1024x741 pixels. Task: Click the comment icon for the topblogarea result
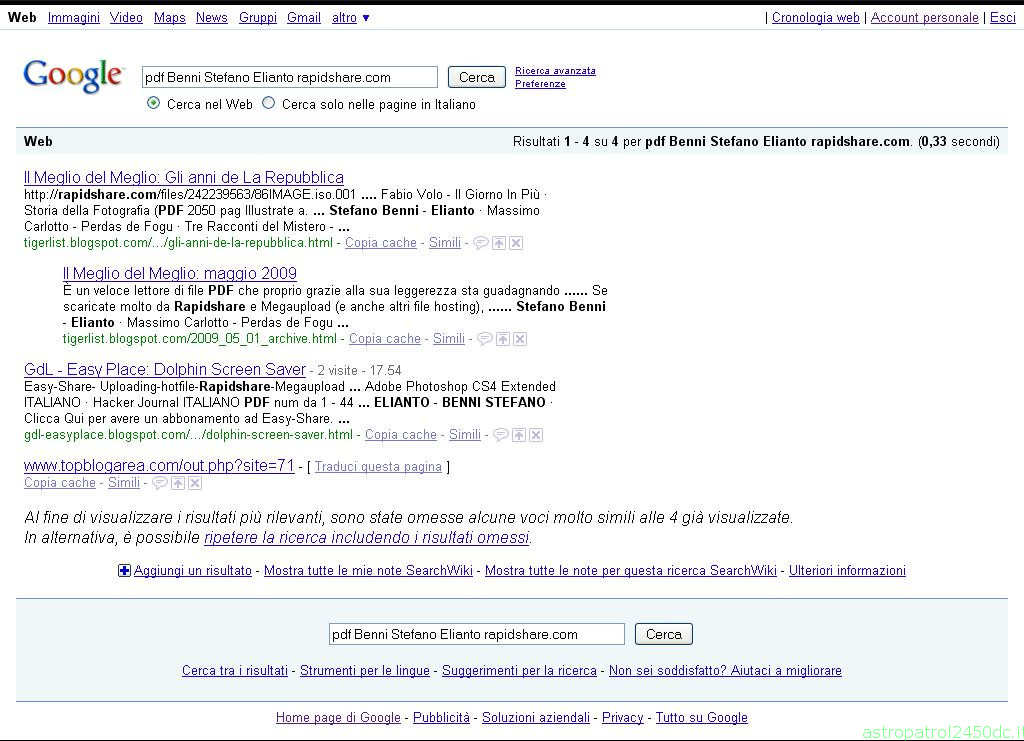pos(159,483)
